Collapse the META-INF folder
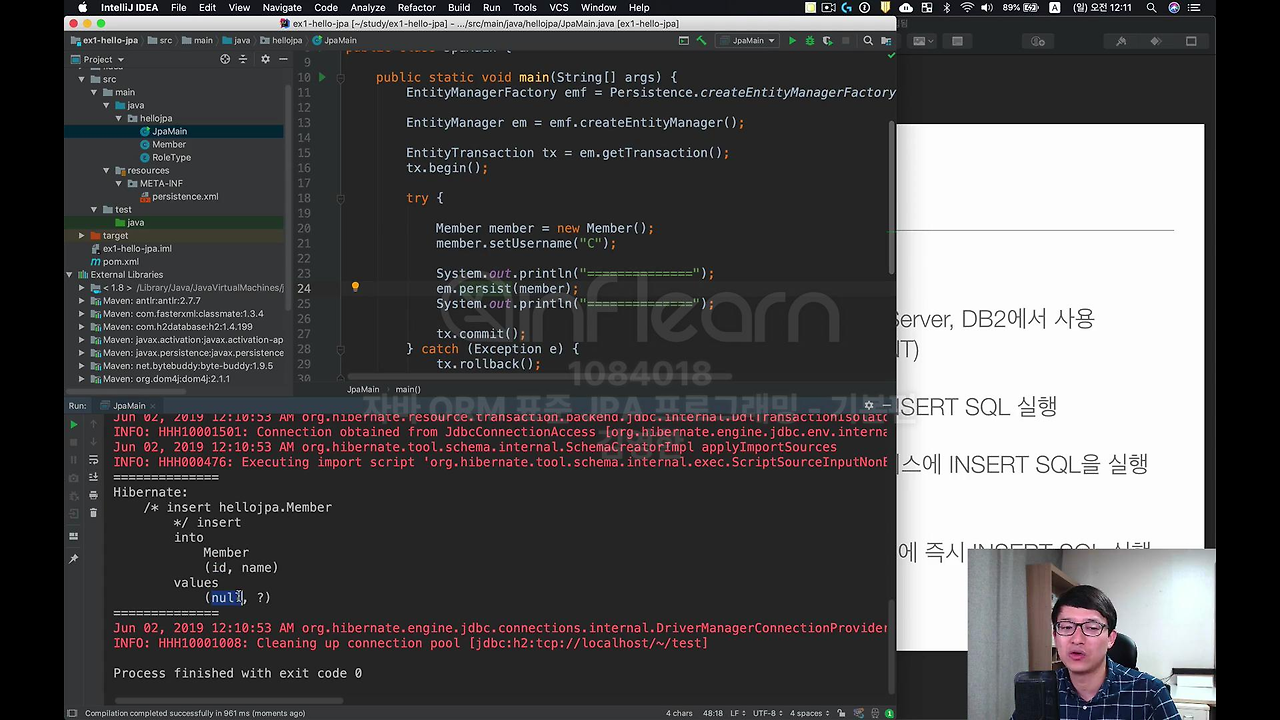1280x720 pixels. [x=119, y=183]
